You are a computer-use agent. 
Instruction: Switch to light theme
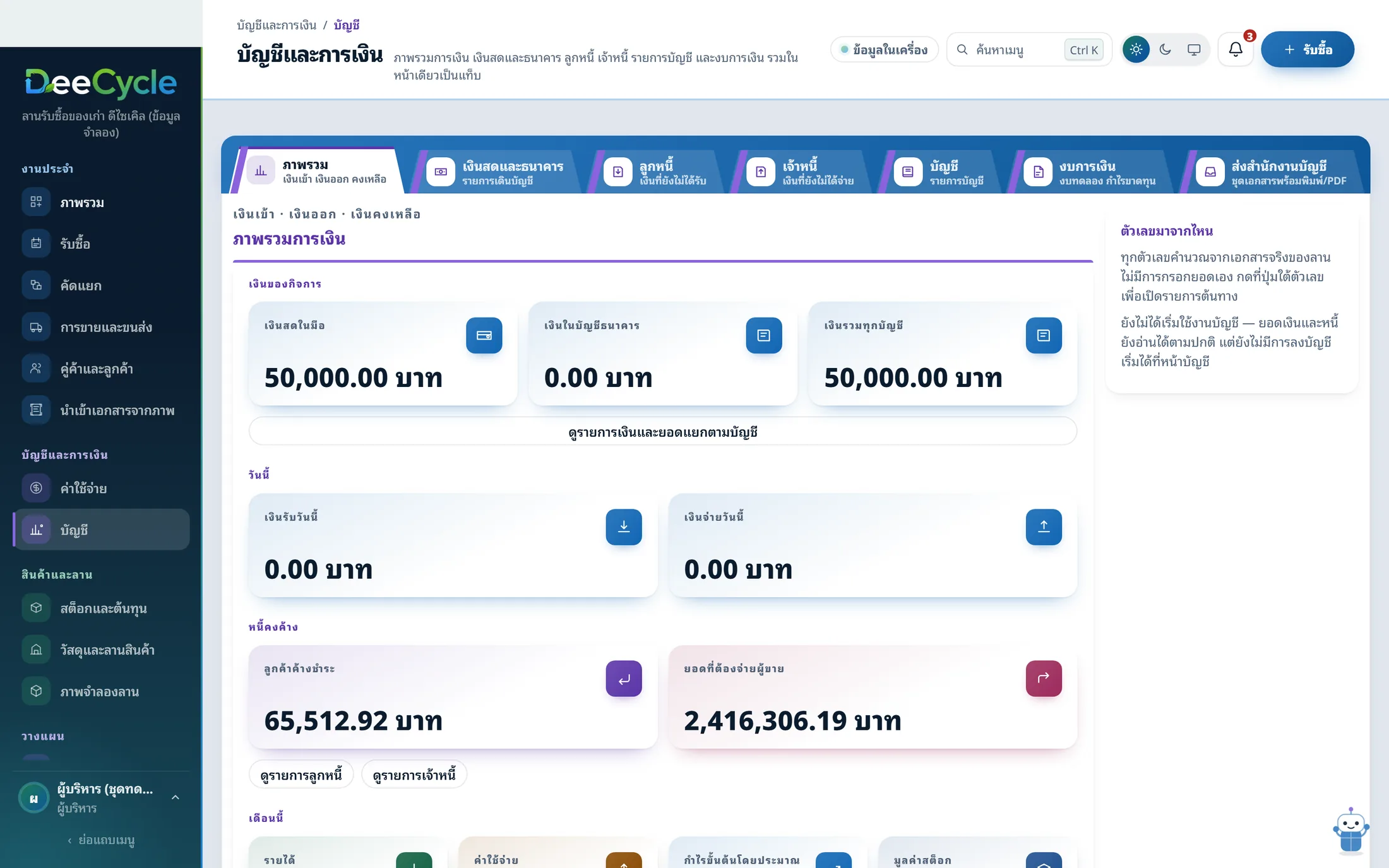(1136, 49)
